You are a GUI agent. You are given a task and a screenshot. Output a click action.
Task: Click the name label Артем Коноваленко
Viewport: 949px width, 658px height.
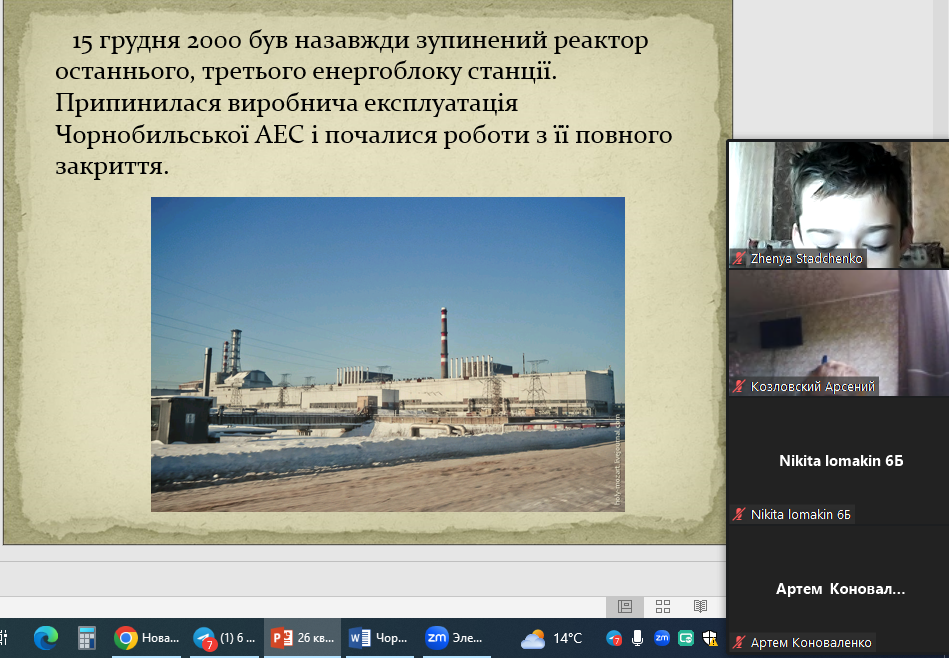(811, 642)
